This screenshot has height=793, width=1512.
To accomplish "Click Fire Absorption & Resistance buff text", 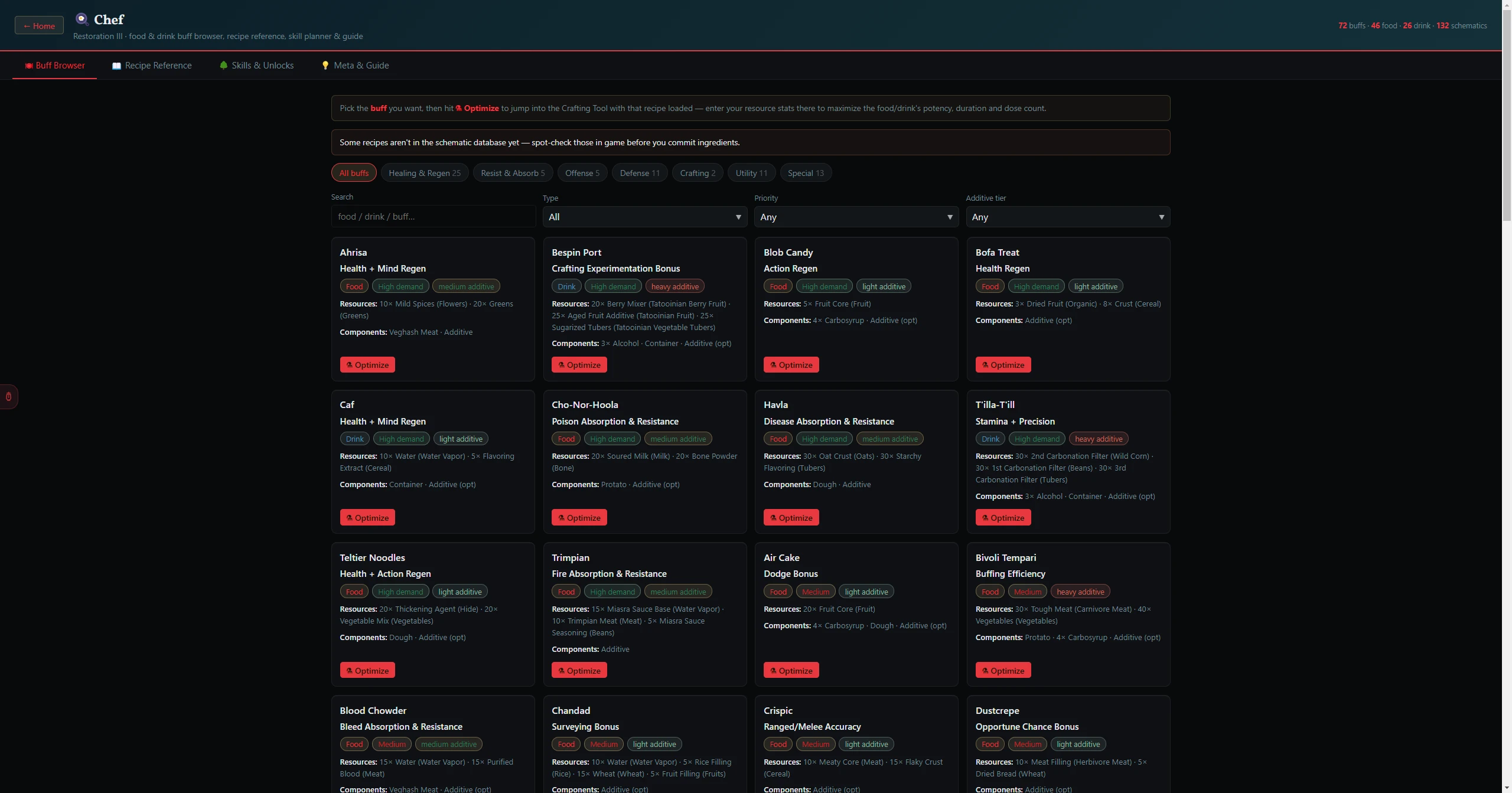I will tap(609, 574).
